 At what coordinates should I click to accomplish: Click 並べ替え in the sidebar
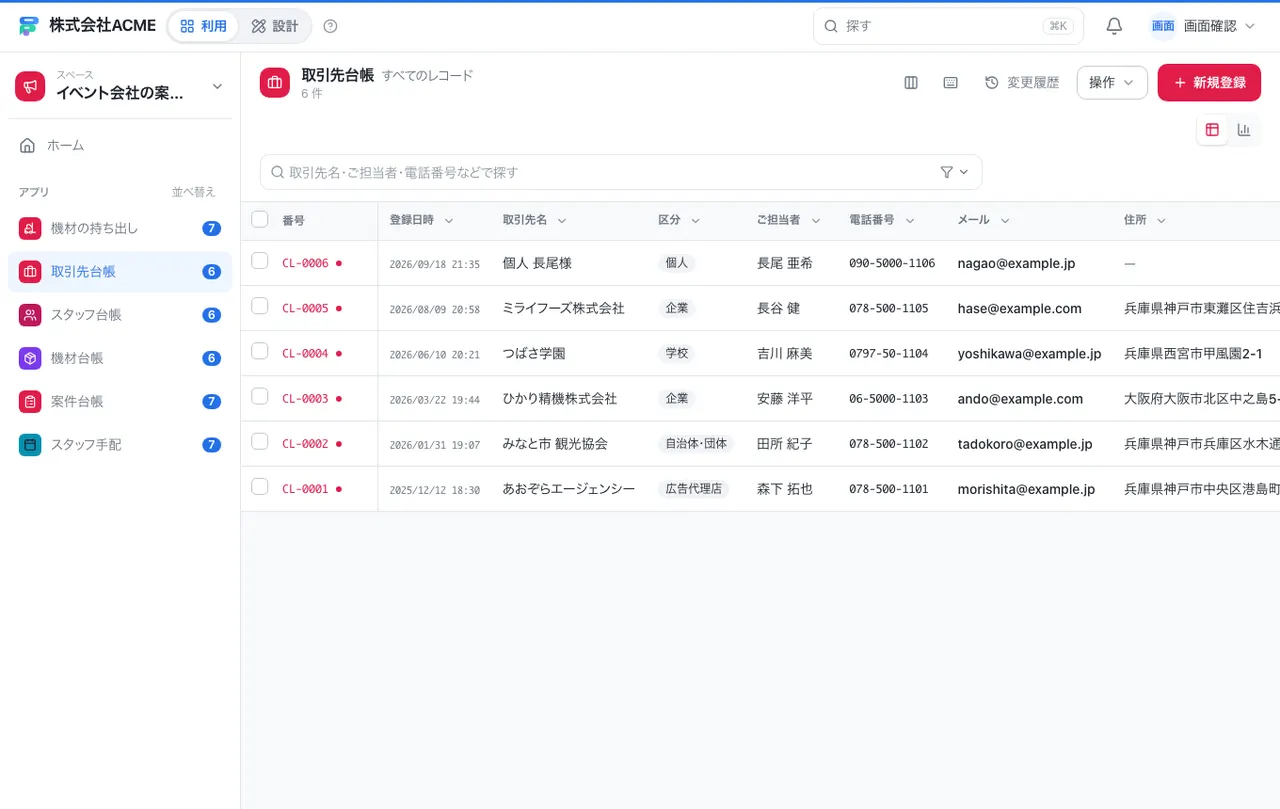coord(193,192)
